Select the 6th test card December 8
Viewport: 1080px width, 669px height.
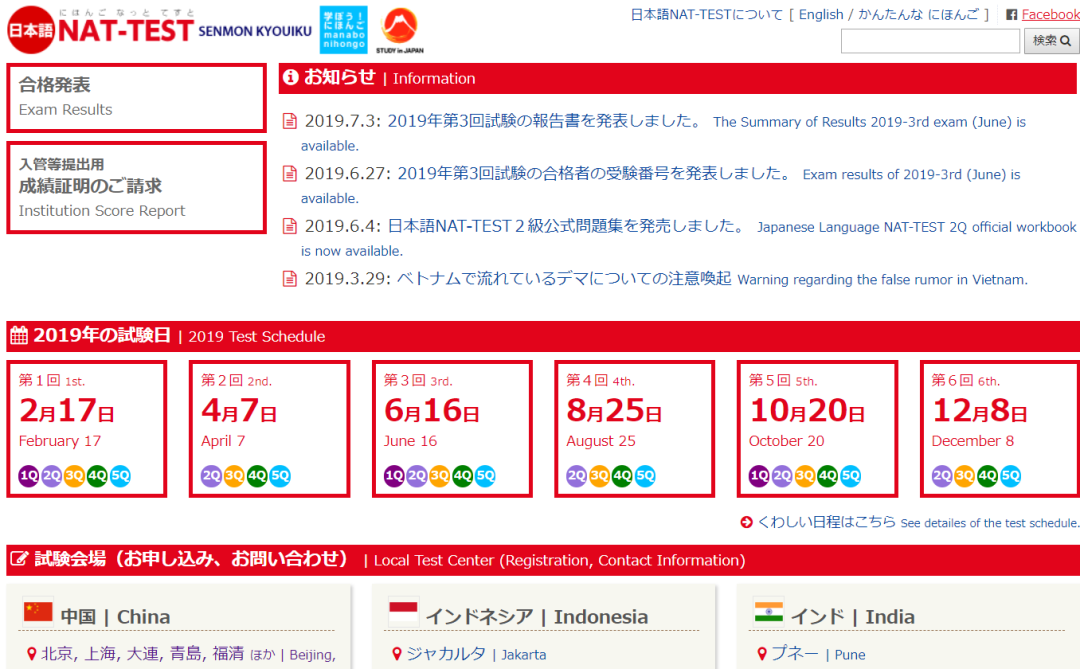pos(999,429)
